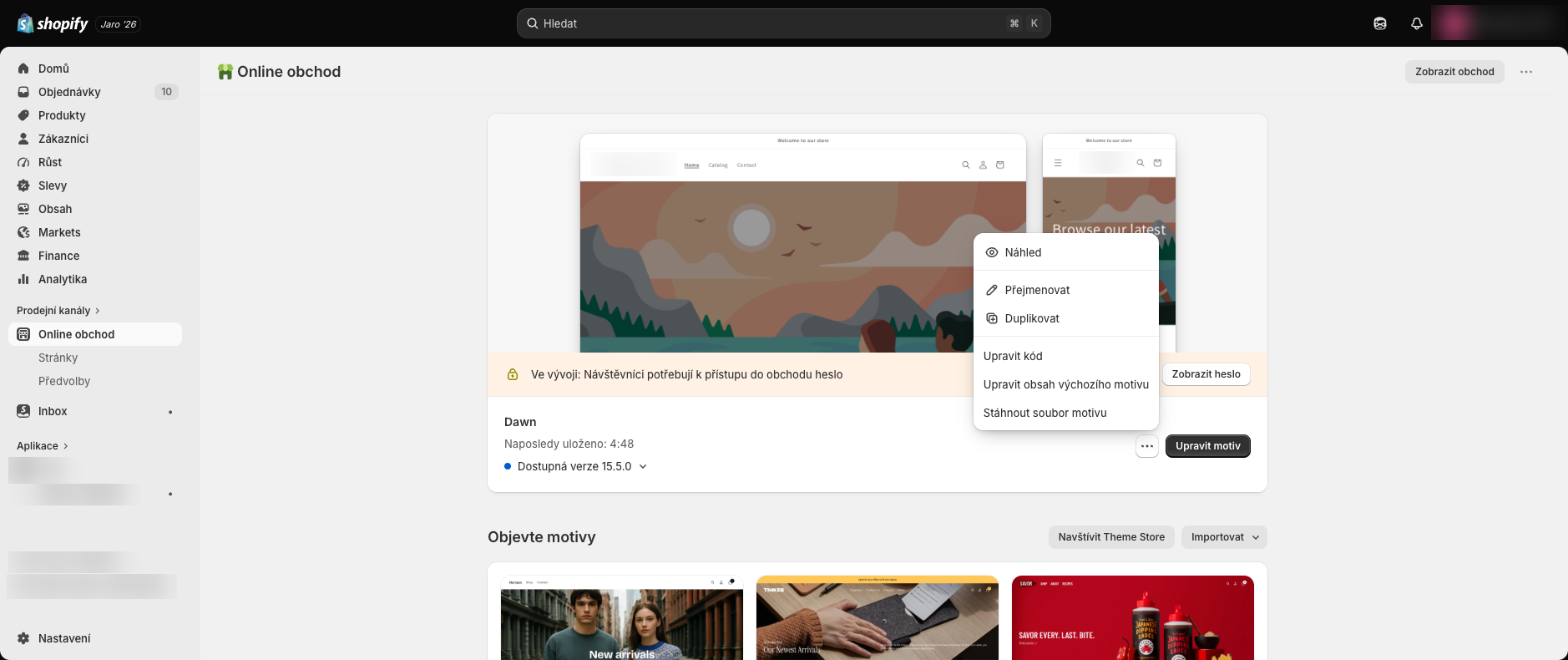1568x660 pixels.
Task: Open the page actions three-dot menu
Action: (x=1526, y=72)
